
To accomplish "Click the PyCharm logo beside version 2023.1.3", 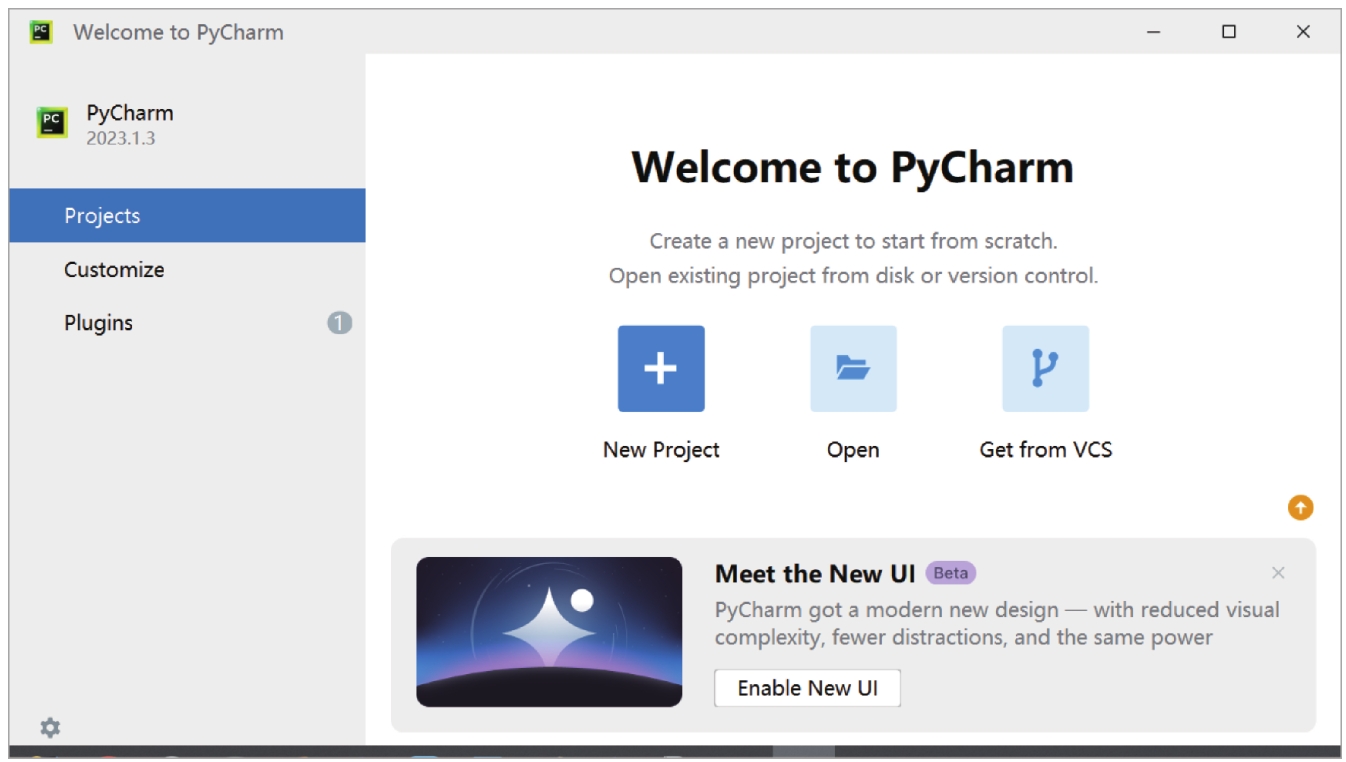I will 52,123.
